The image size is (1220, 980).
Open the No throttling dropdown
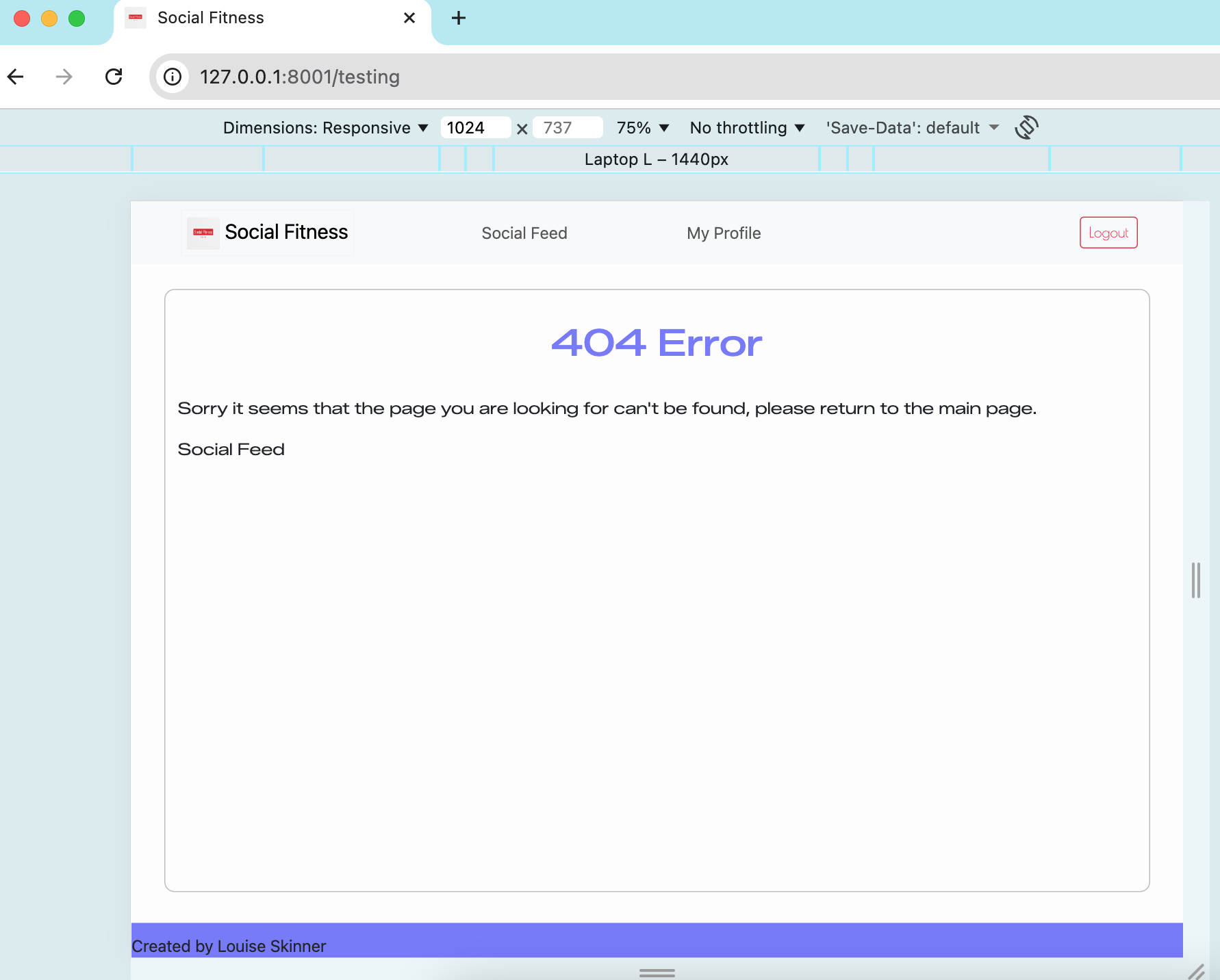tap(746, 127)
